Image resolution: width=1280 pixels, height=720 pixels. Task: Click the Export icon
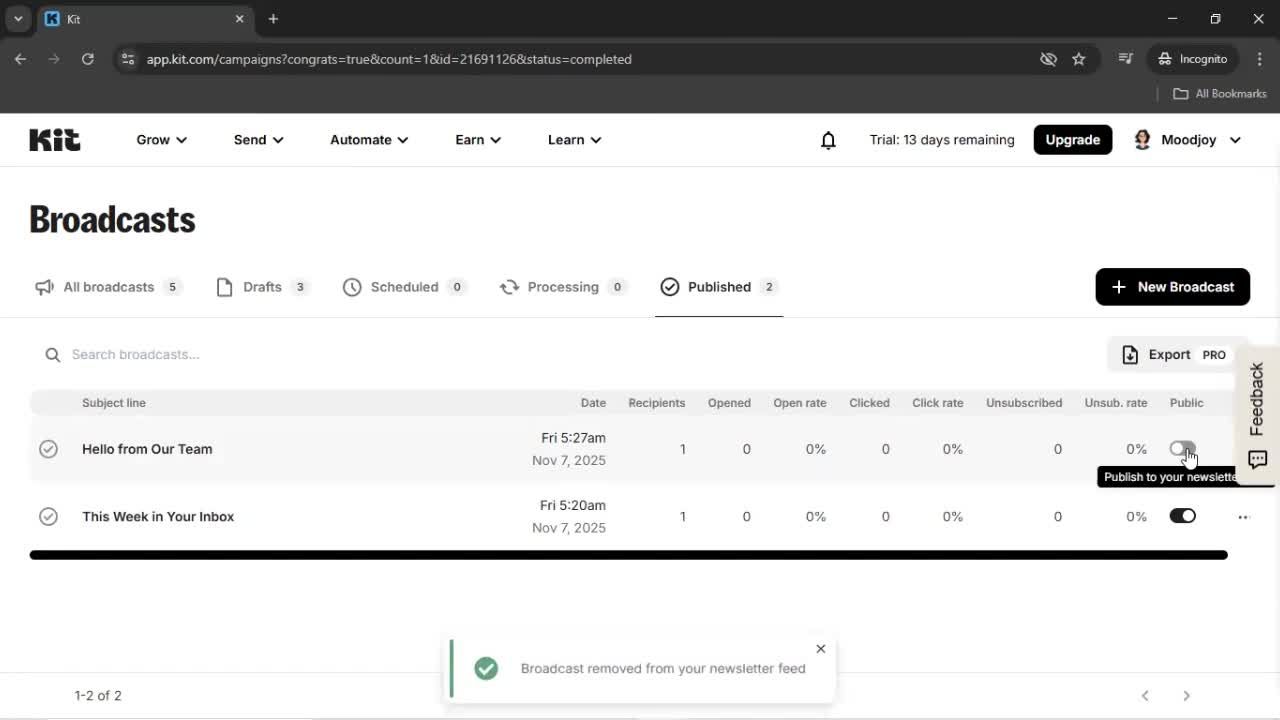1130,354
